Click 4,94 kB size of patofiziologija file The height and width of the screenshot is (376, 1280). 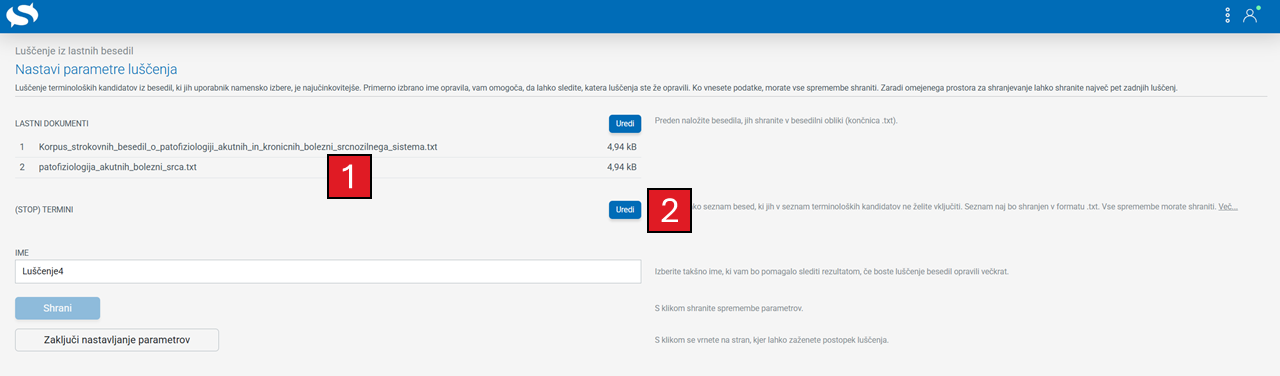[621, 167]
